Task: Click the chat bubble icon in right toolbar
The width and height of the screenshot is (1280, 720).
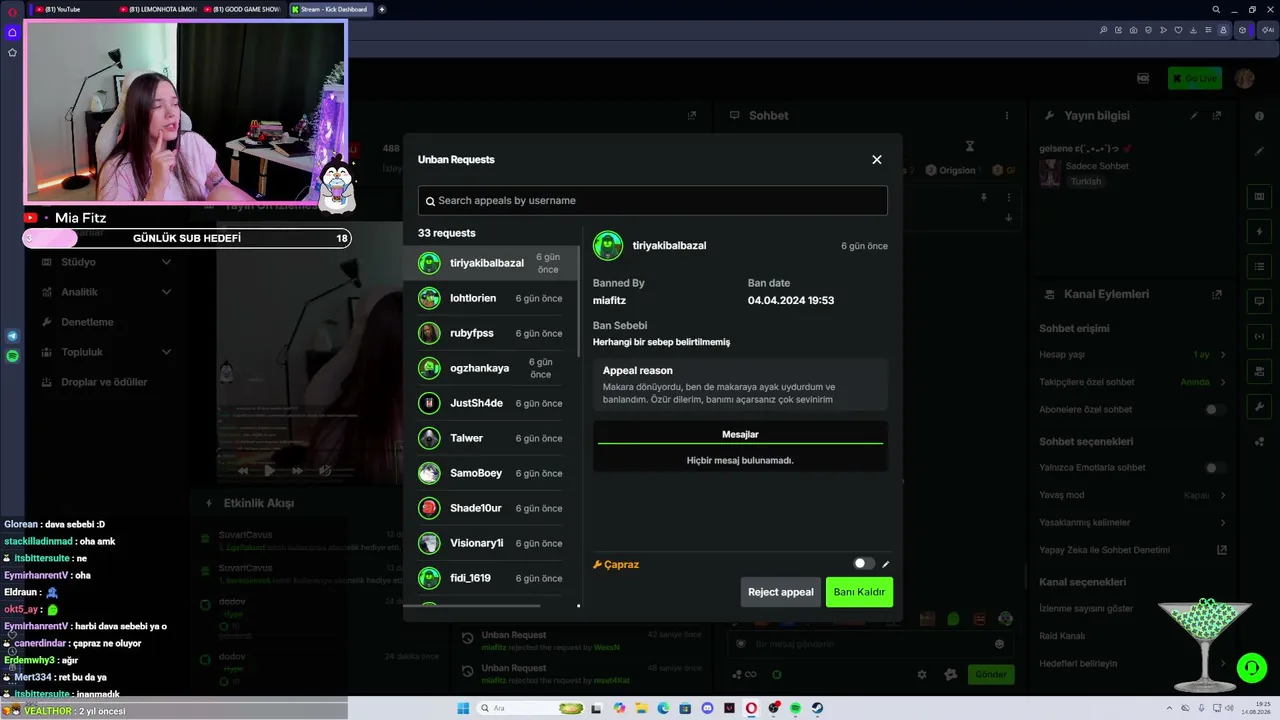Action: pos(1259,301)
